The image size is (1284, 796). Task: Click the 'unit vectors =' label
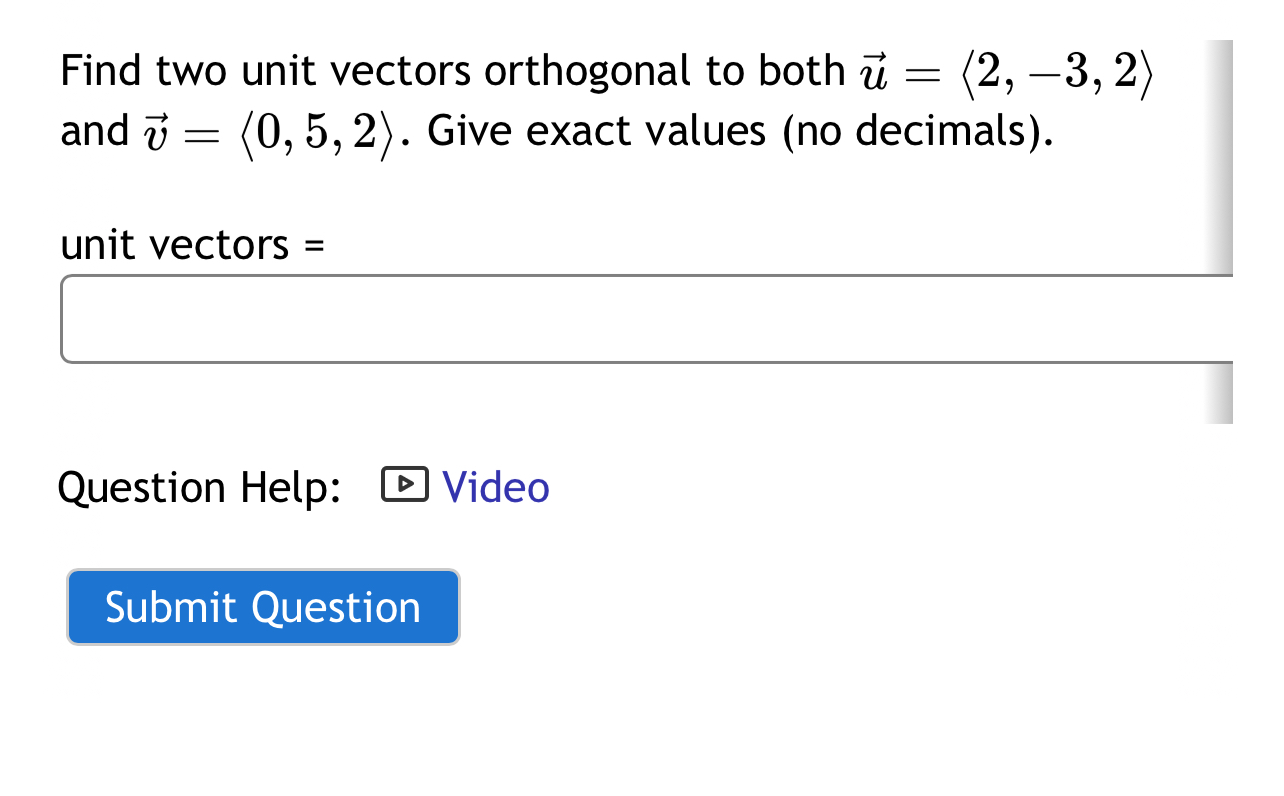pyautogui.click(x=192, y=244)
